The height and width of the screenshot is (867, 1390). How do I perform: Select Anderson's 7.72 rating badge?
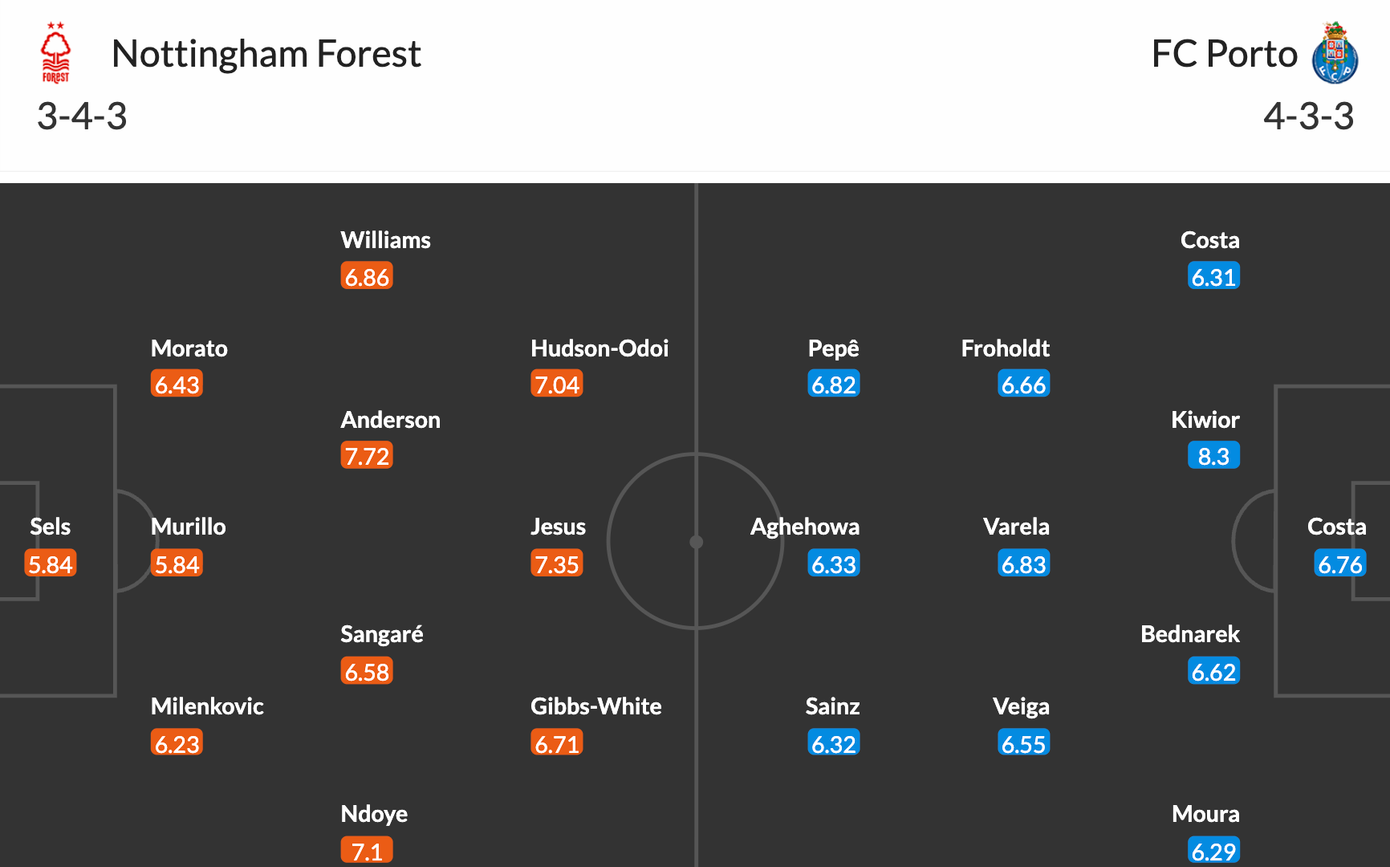366,456
